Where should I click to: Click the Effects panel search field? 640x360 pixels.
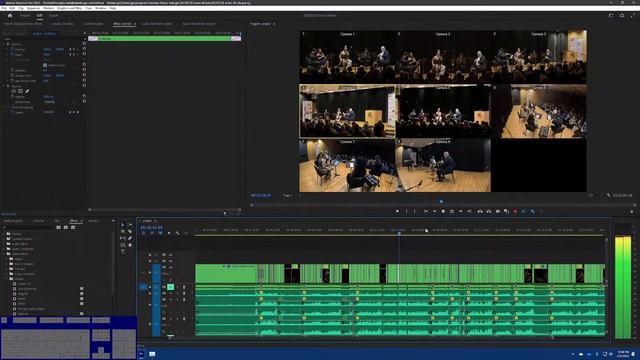pyautogui.click(x=28, y=227)
